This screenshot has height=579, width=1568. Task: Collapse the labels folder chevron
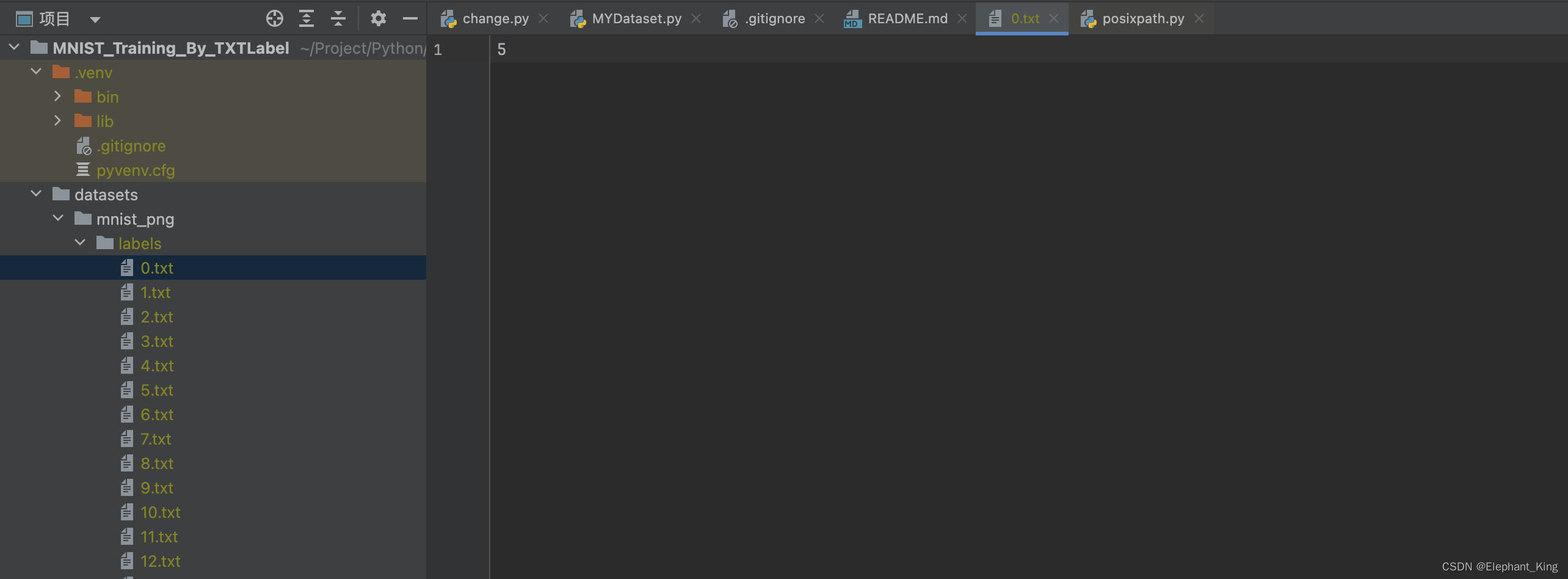coord(80,242)
